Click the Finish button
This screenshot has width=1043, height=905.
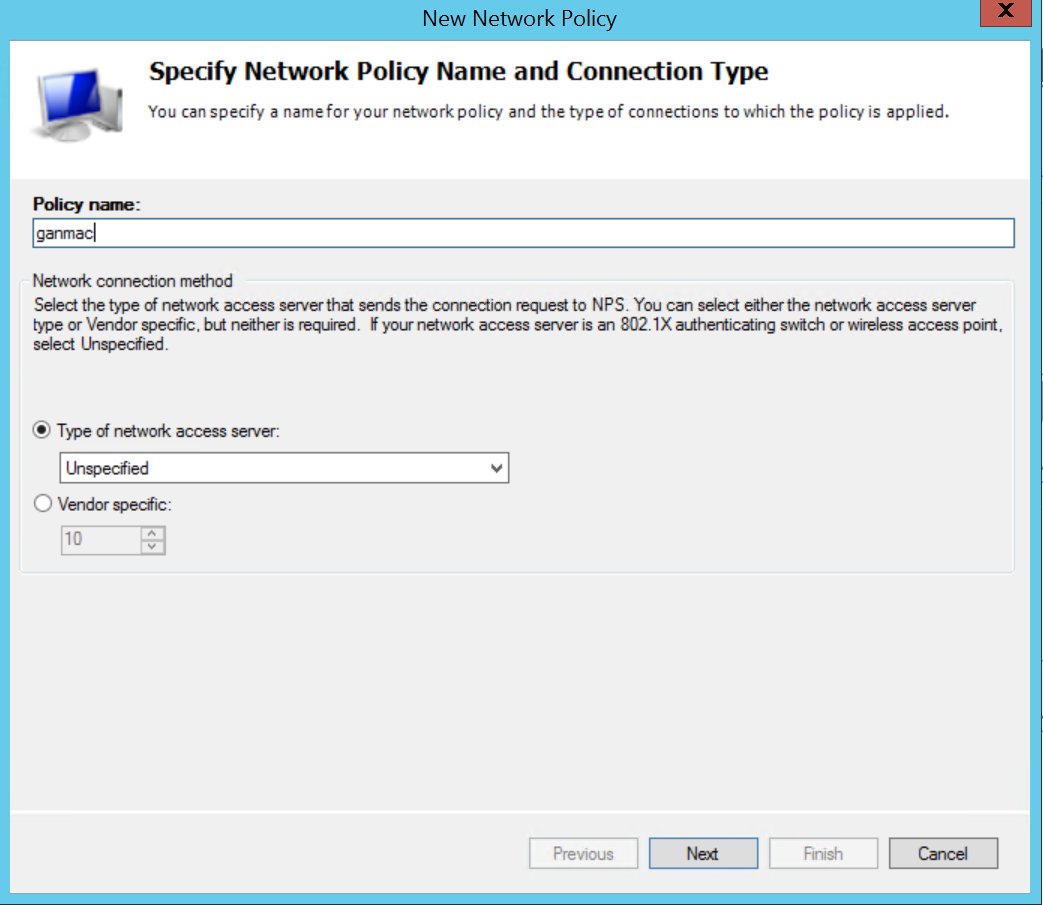point(823,853)
